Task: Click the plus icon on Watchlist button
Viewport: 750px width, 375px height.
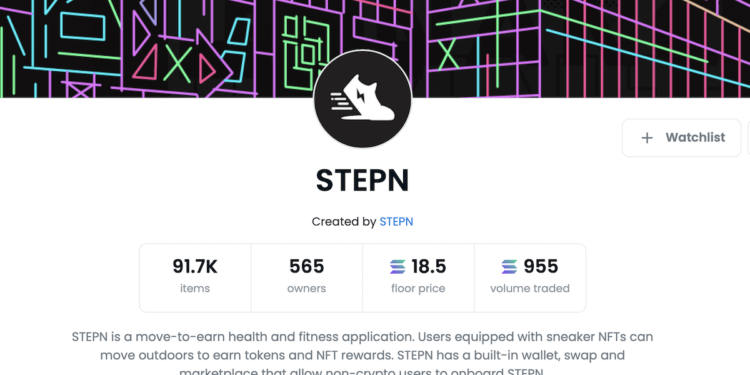Action: point(647,138)
